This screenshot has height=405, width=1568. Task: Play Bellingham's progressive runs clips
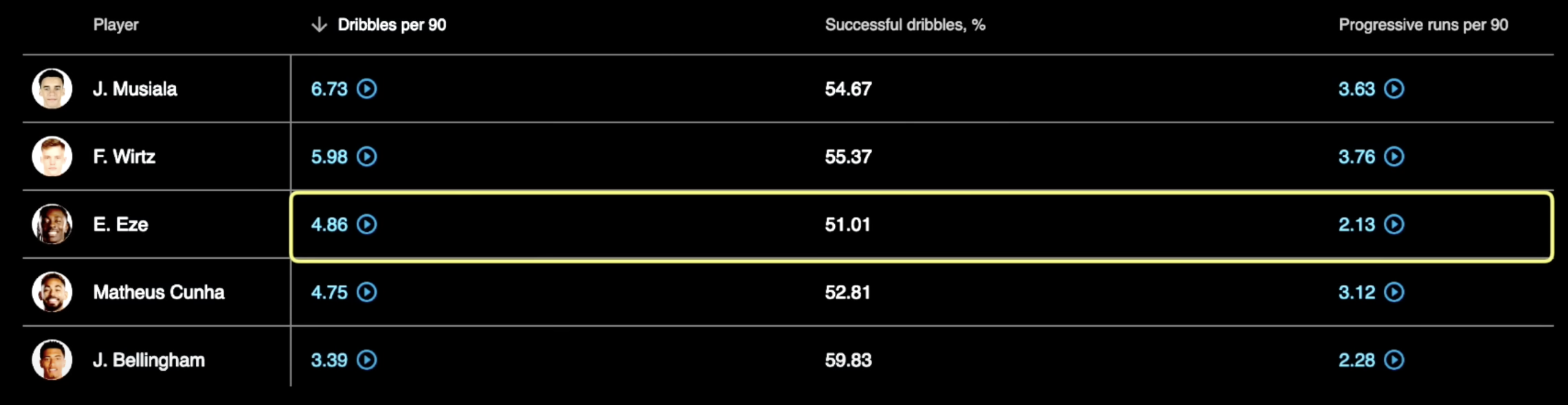pyautogui.click(x=1394, y=360)
